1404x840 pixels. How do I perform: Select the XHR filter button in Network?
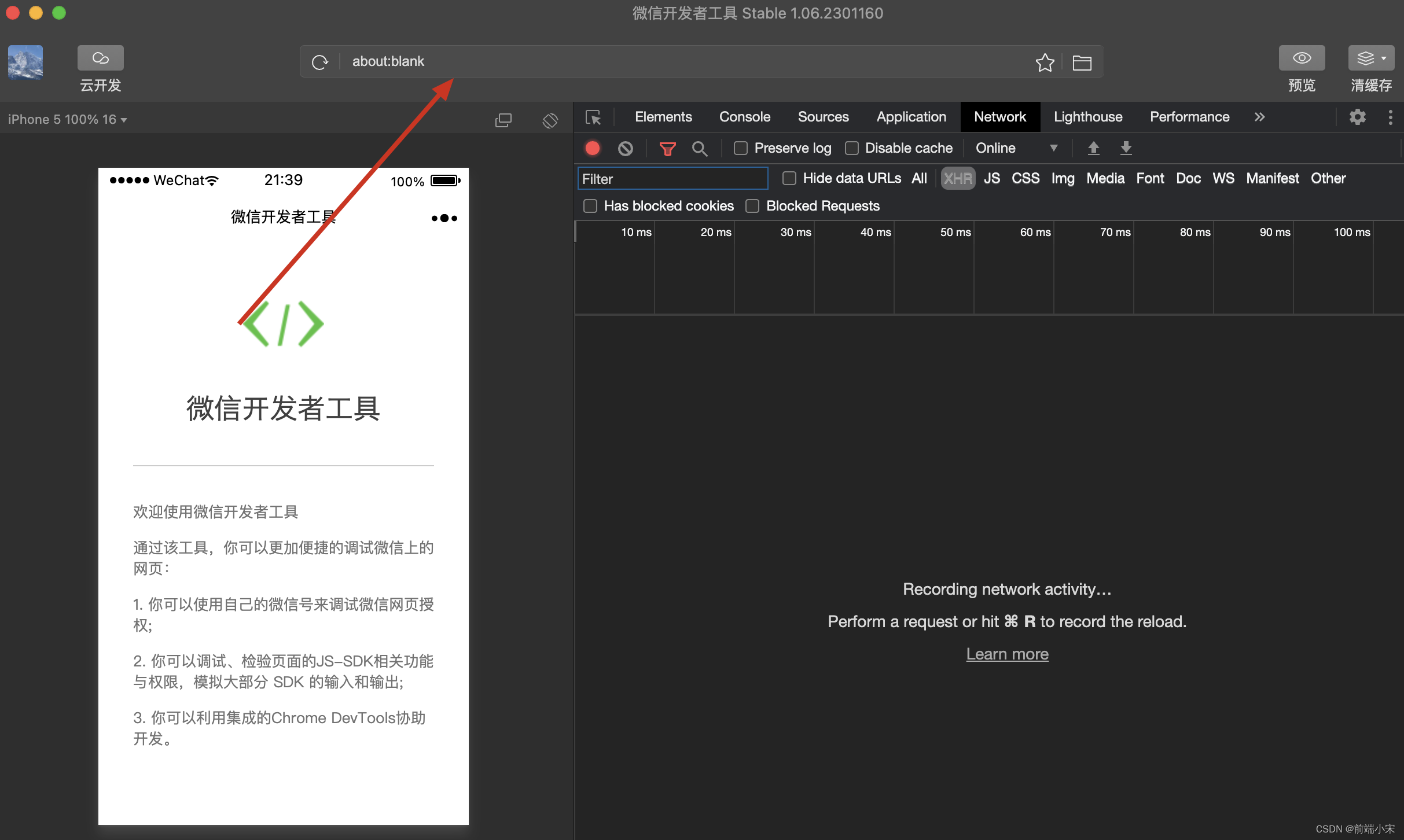[956, 178]
